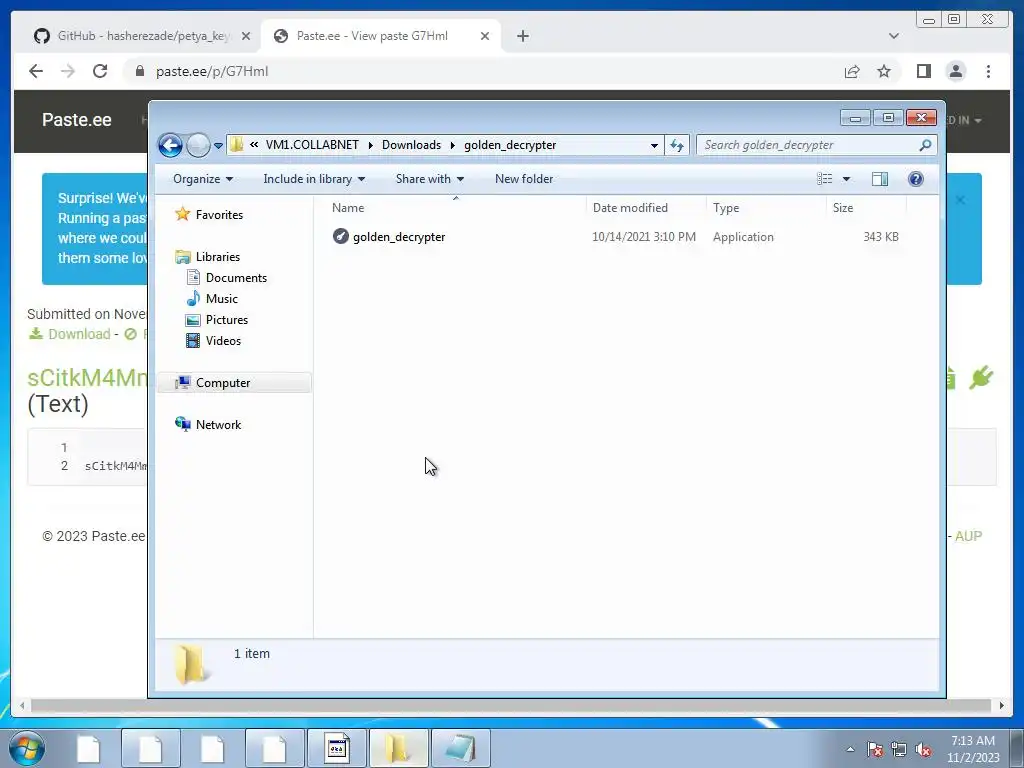Open the Music library

(x=221, y=298)
